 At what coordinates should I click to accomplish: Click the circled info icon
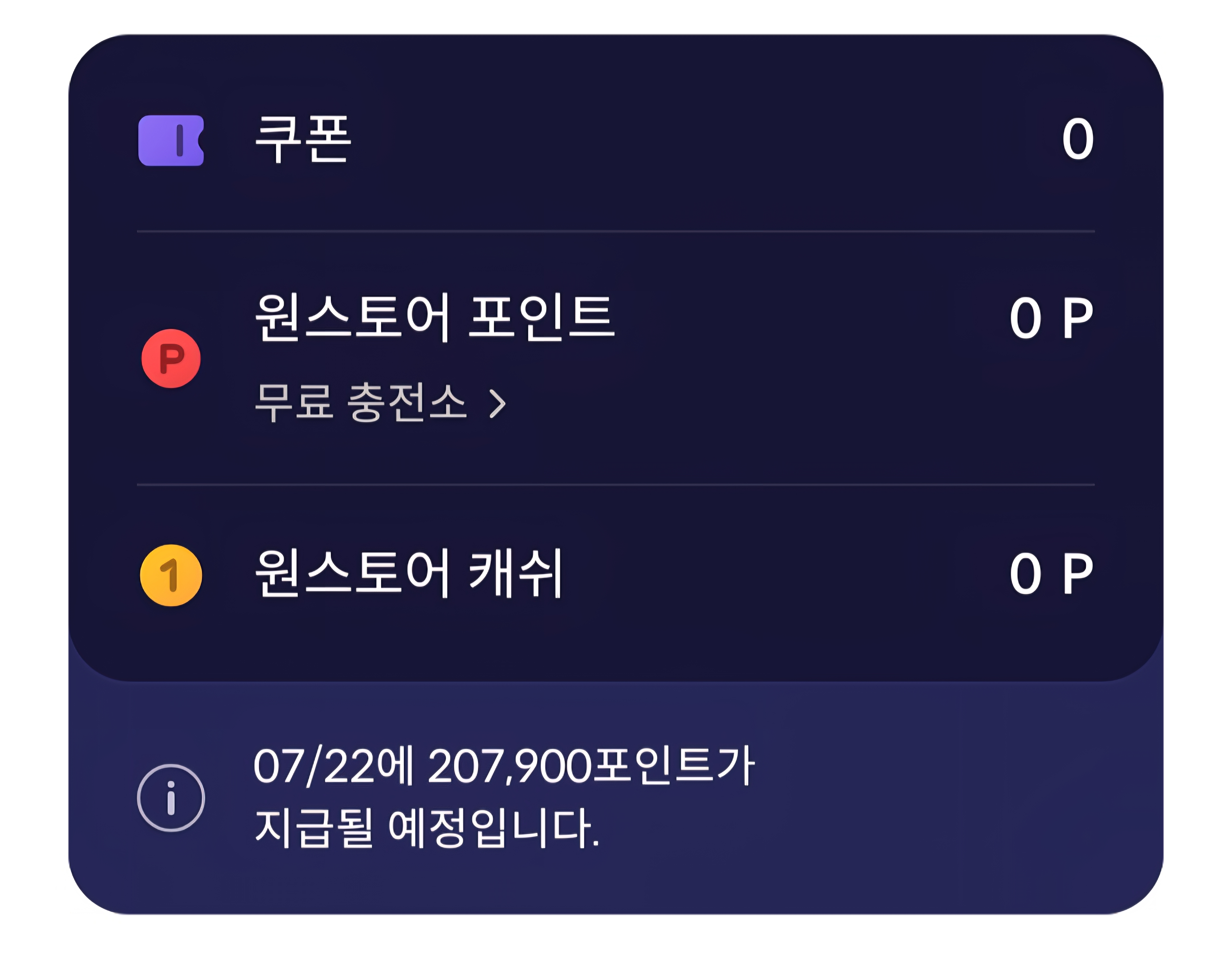coord(171,798)
